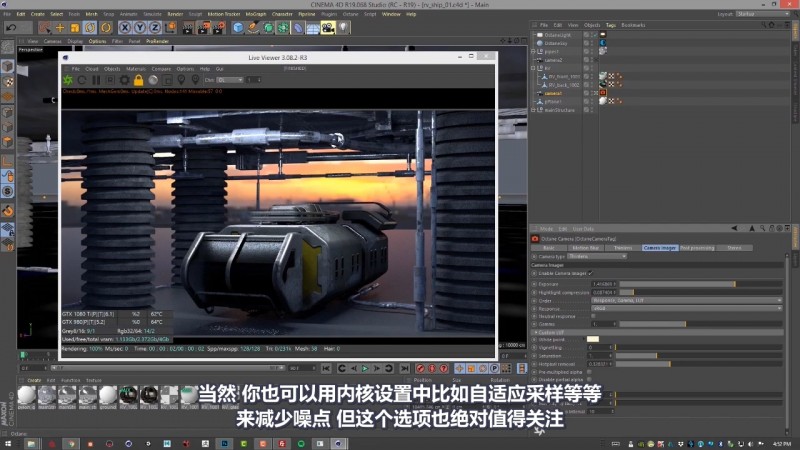Open the White point color swatch
Image resolution: width=800 pixels, height=450 pixels.
coord(592,339)
